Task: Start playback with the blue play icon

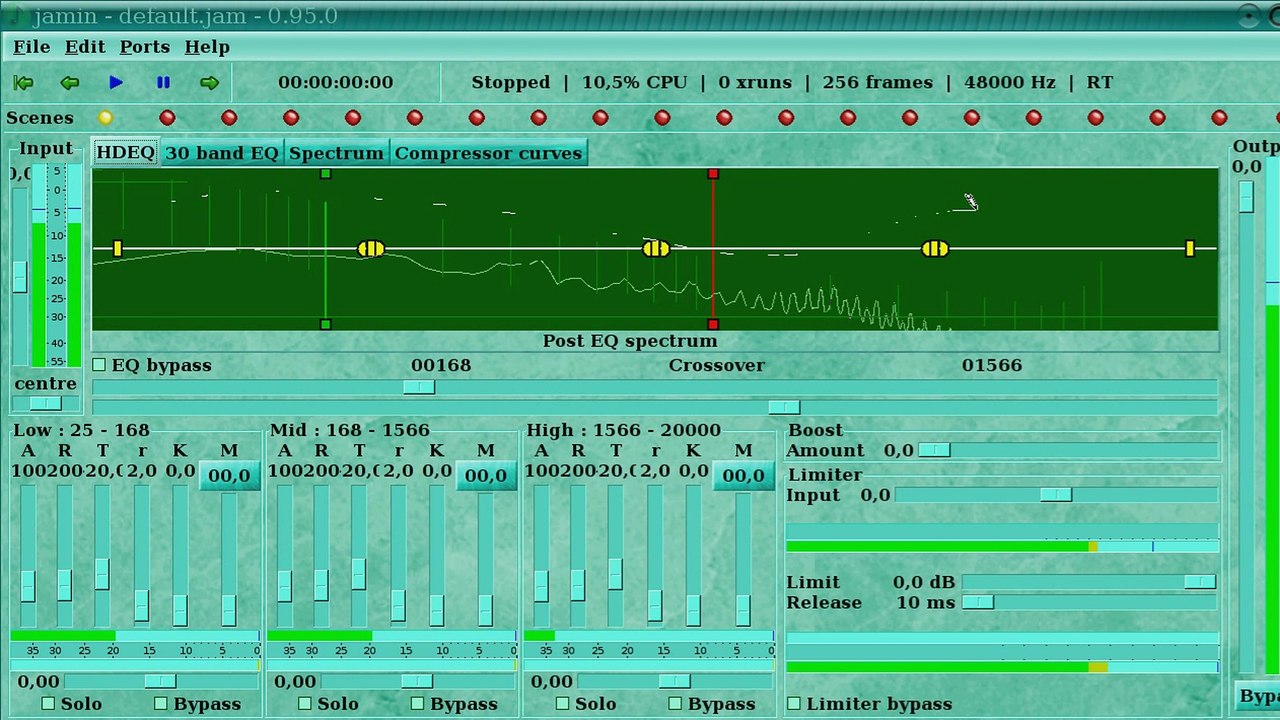Action: pos(116,83)
